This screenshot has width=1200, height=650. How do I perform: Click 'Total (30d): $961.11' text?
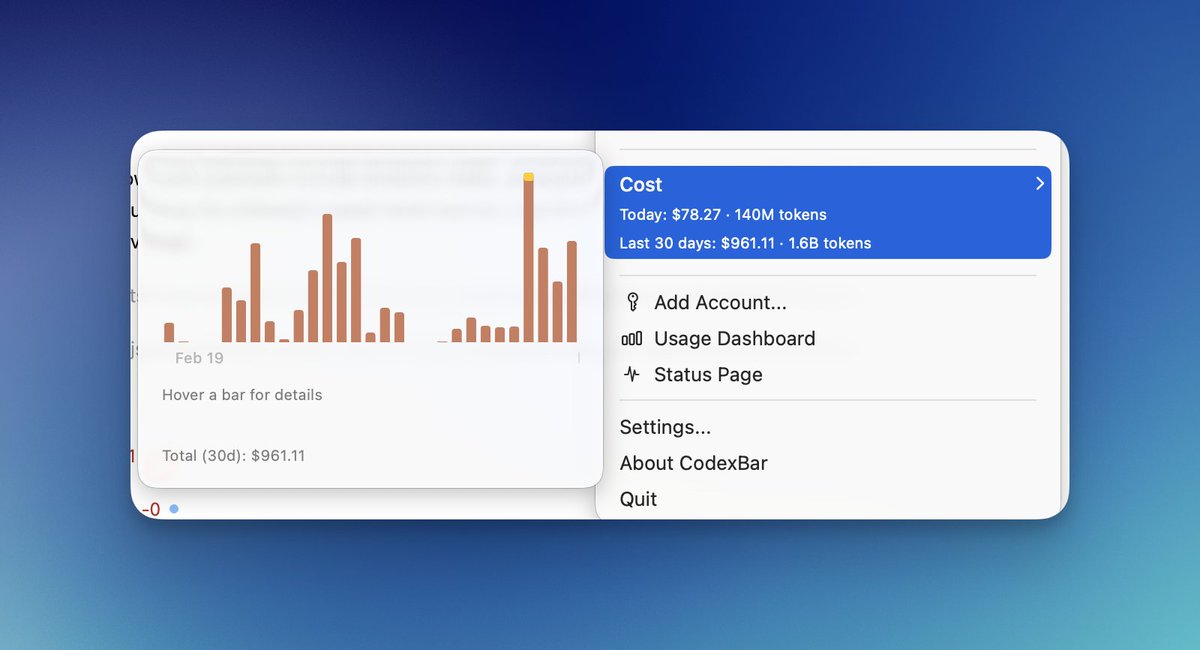pyautogui.click(x=233, y=456)
